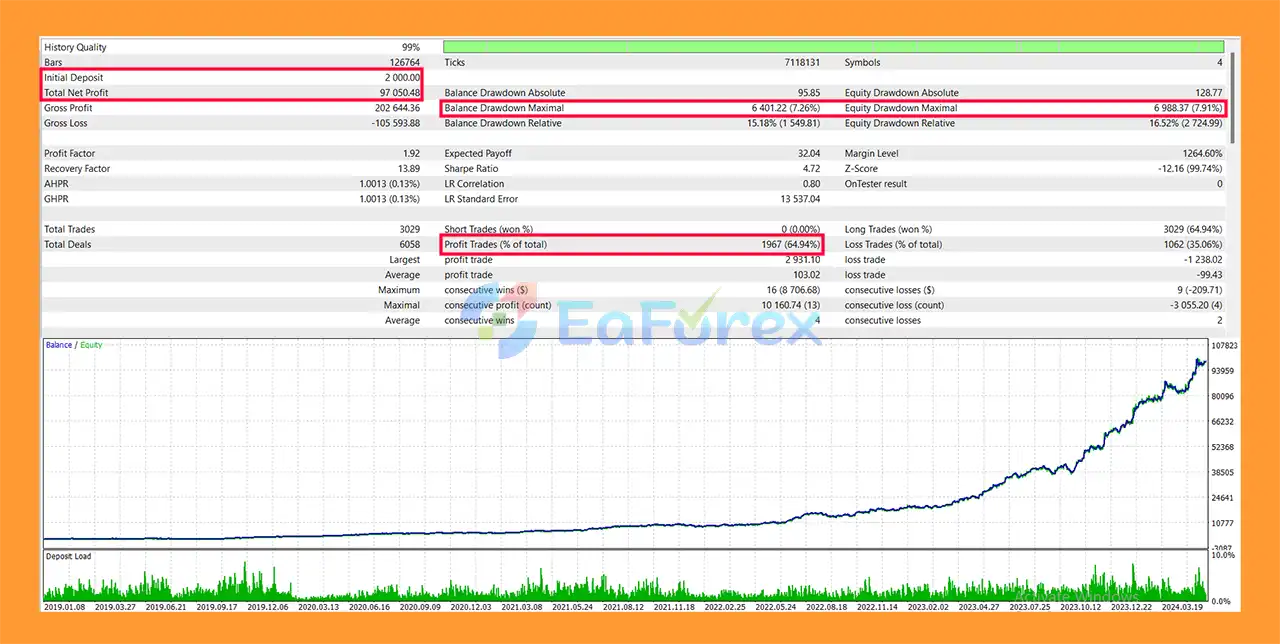Viewport: 1280px width, 644px height.
Task: Select the AHPR value 1.0013 (0.13%)
Action: tap(390, 184)
